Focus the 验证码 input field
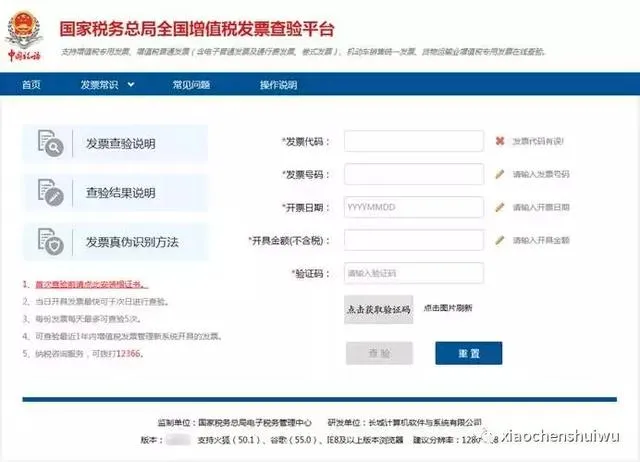Viewport: 640px width, 462px height. coord(414,273)
